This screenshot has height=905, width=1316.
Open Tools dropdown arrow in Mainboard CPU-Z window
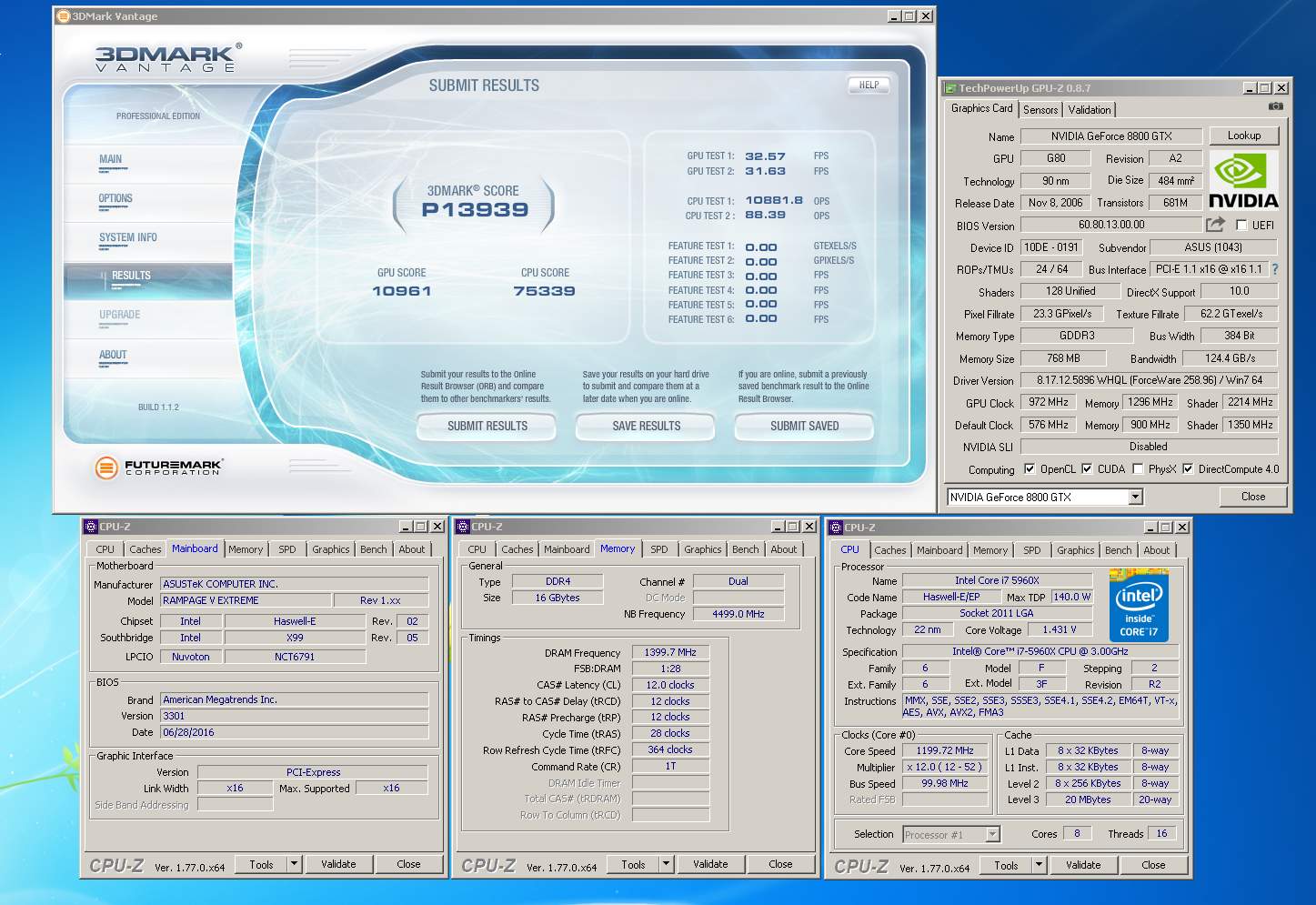tap(294, 864)
